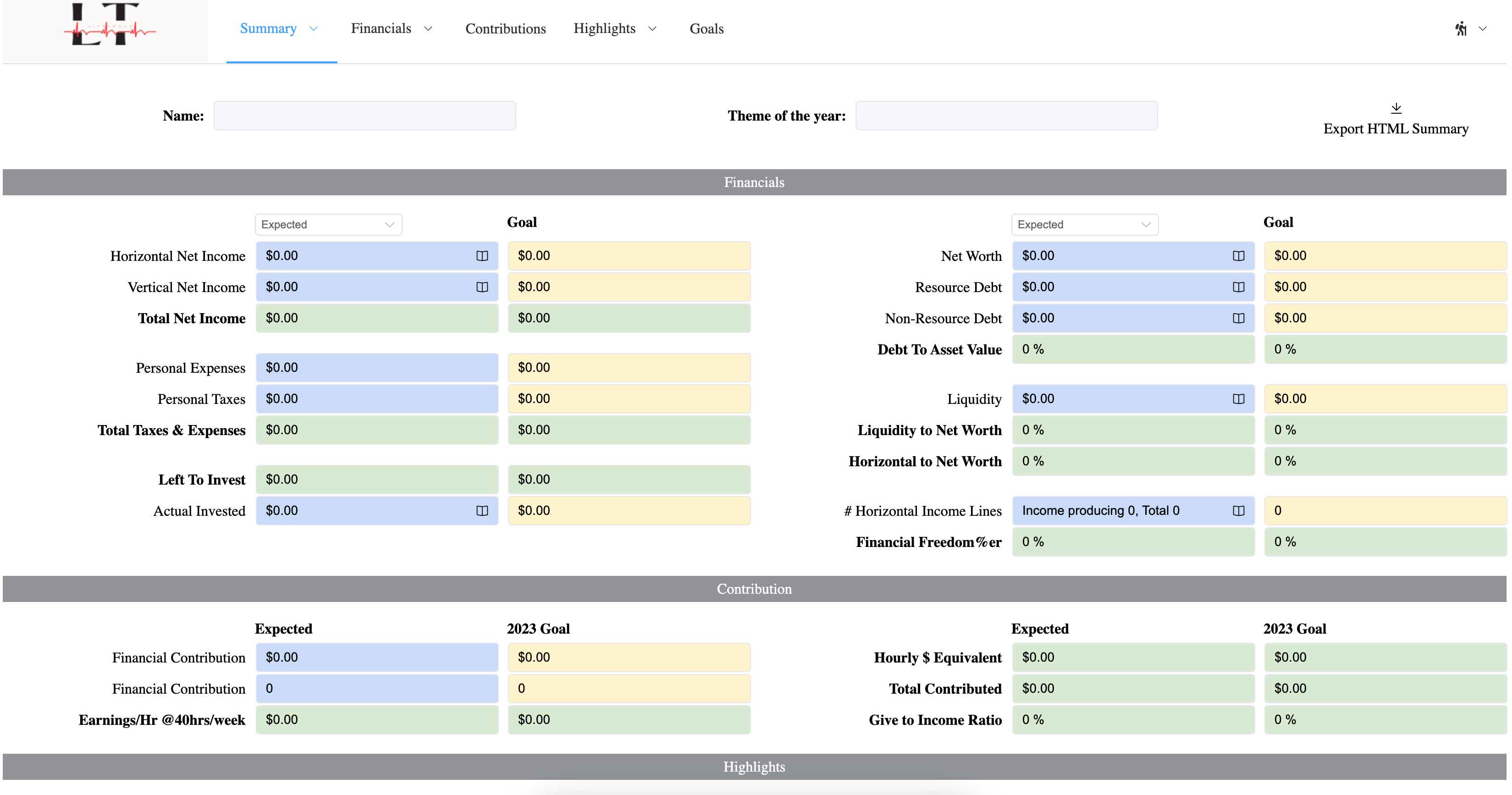Open details icon in Non-Resource Debt field

(1238, 318)
